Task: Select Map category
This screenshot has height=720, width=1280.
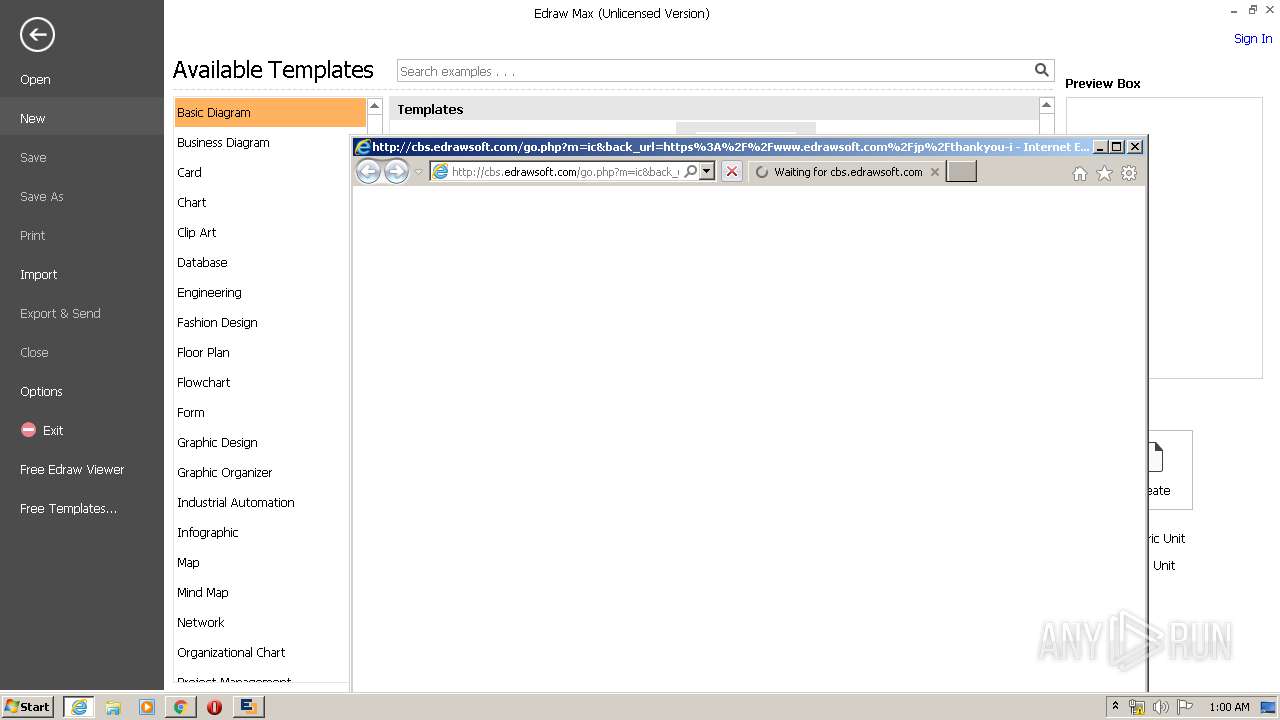Action: tap(262, 563)
